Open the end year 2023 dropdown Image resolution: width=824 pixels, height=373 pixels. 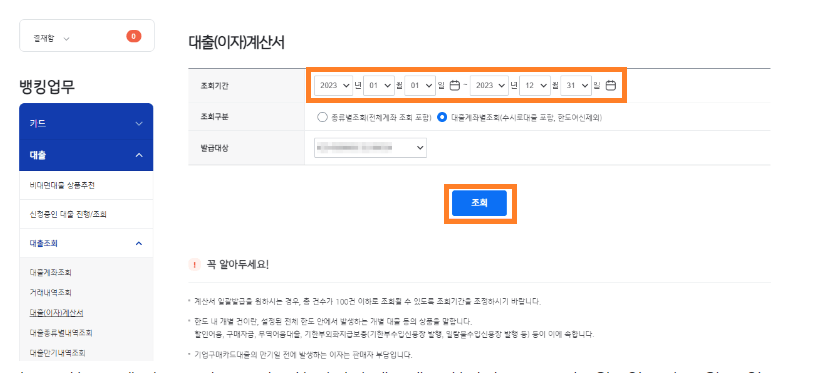(x=489, y=85)
